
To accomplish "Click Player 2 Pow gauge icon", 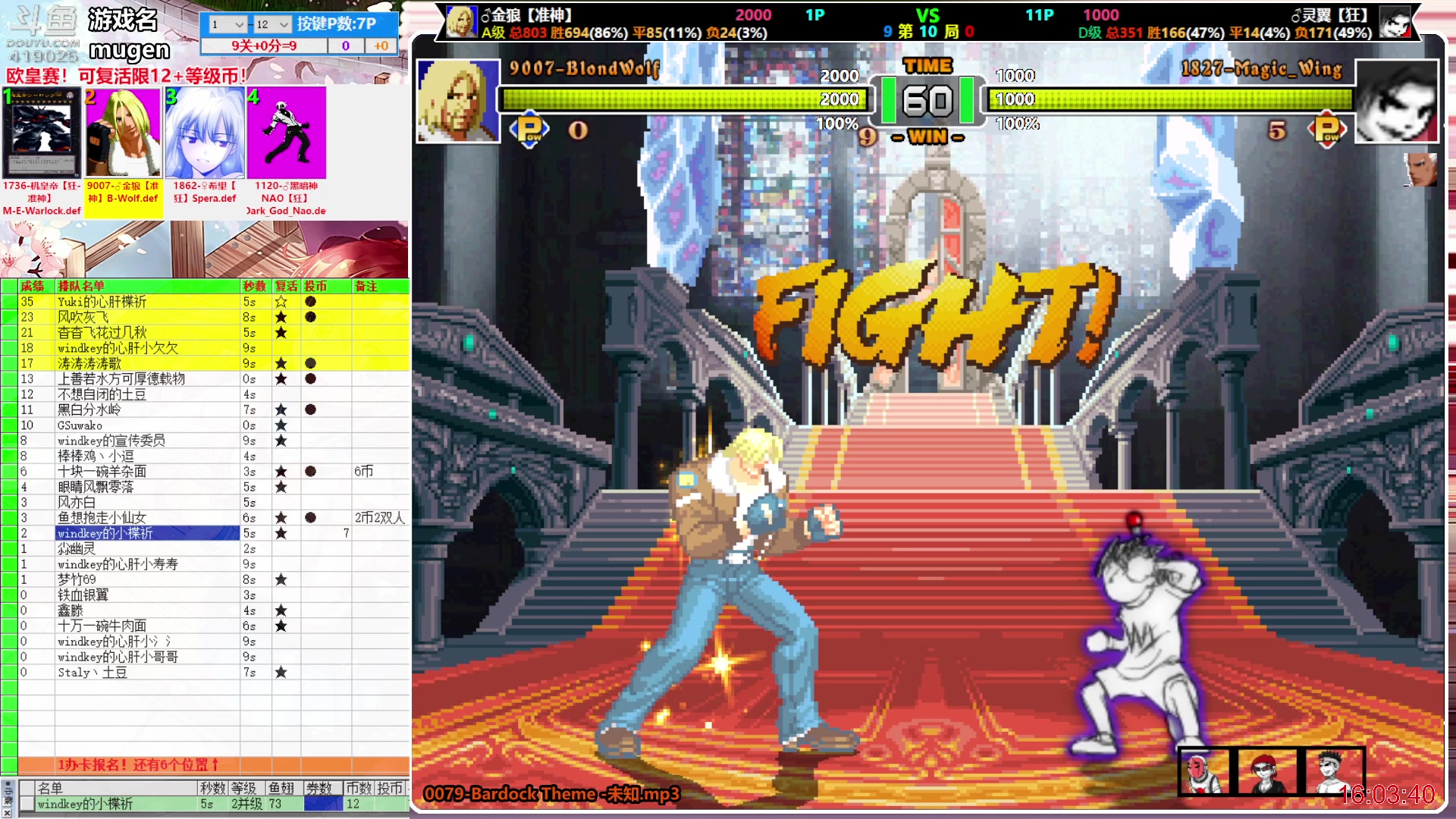I will [1327, 130].
